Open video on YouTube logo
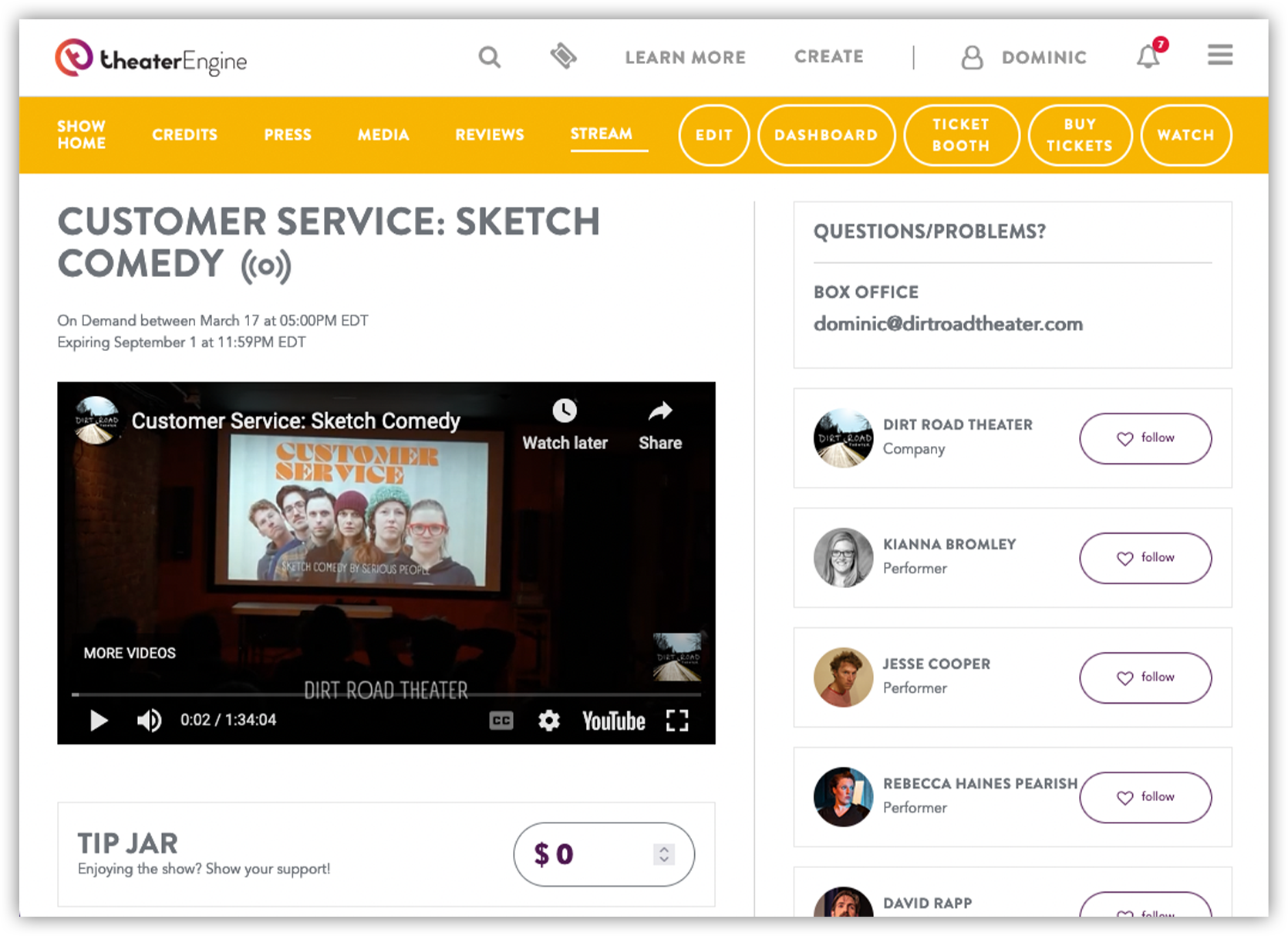This screenshot has height=936, width=1288. click(613, 721)
